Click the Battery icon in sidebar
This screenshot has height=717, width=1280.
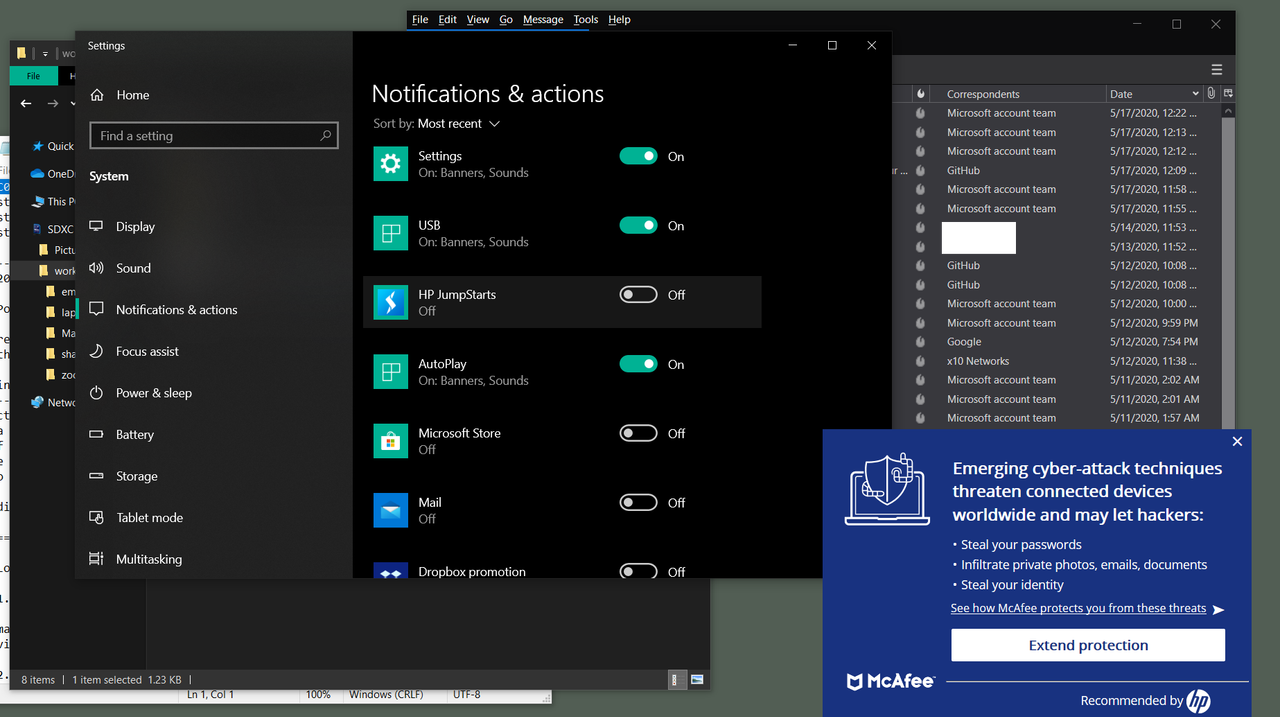pyautogui.click(x=96, y=434)
